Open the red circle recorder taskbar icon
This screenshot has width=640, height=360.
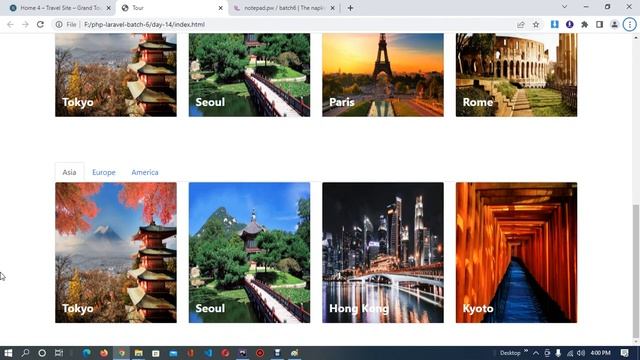point(260,353)
